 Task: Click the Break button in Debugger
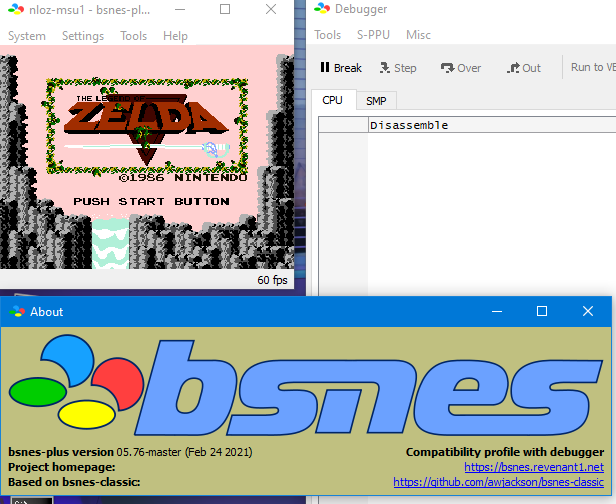pos(341,68)
